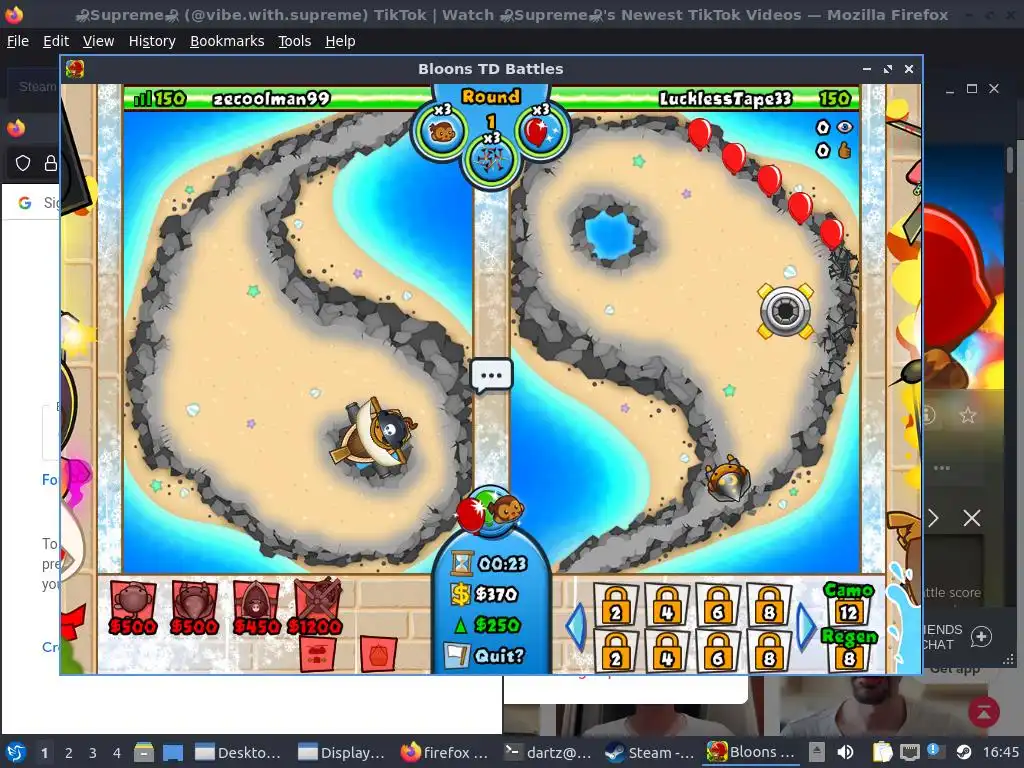Click bottom-row locked bloon slot 4
Viewport: 1024px width, 768px height.
click(667, 651)
